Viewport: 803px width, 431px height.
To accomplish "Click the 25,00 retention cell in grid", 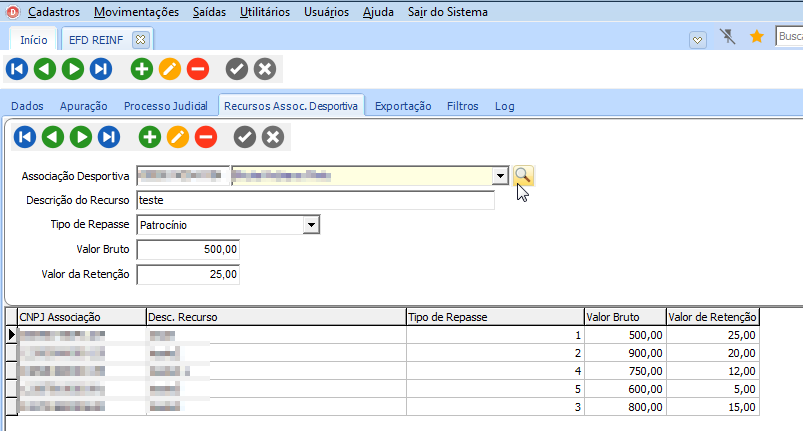I will (x=712, y=335).
